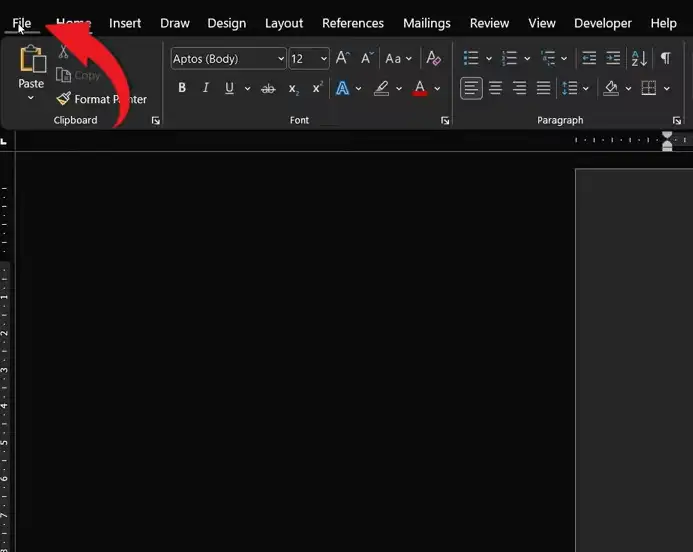Open line and paragraph spacing
The image size is (693, 552).
point(570,88)
